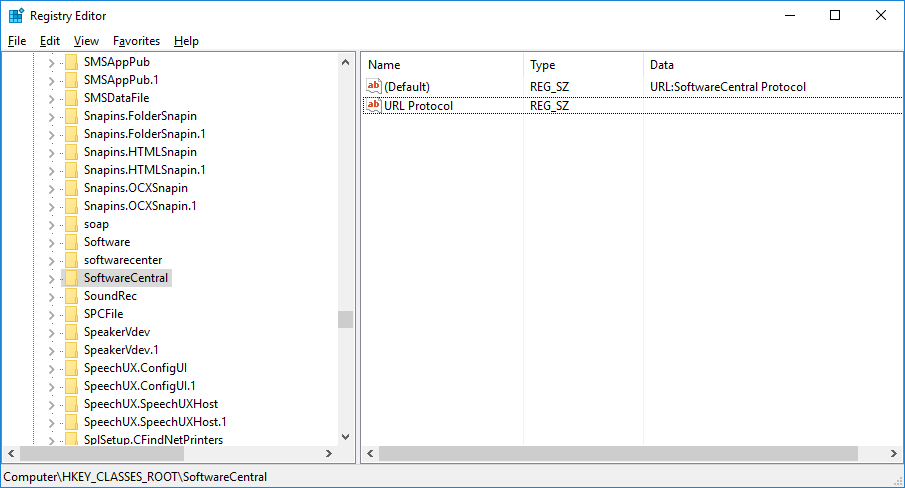
Task: Click the folder icon next to softwarecenter
Action: (x=70, y=260)
